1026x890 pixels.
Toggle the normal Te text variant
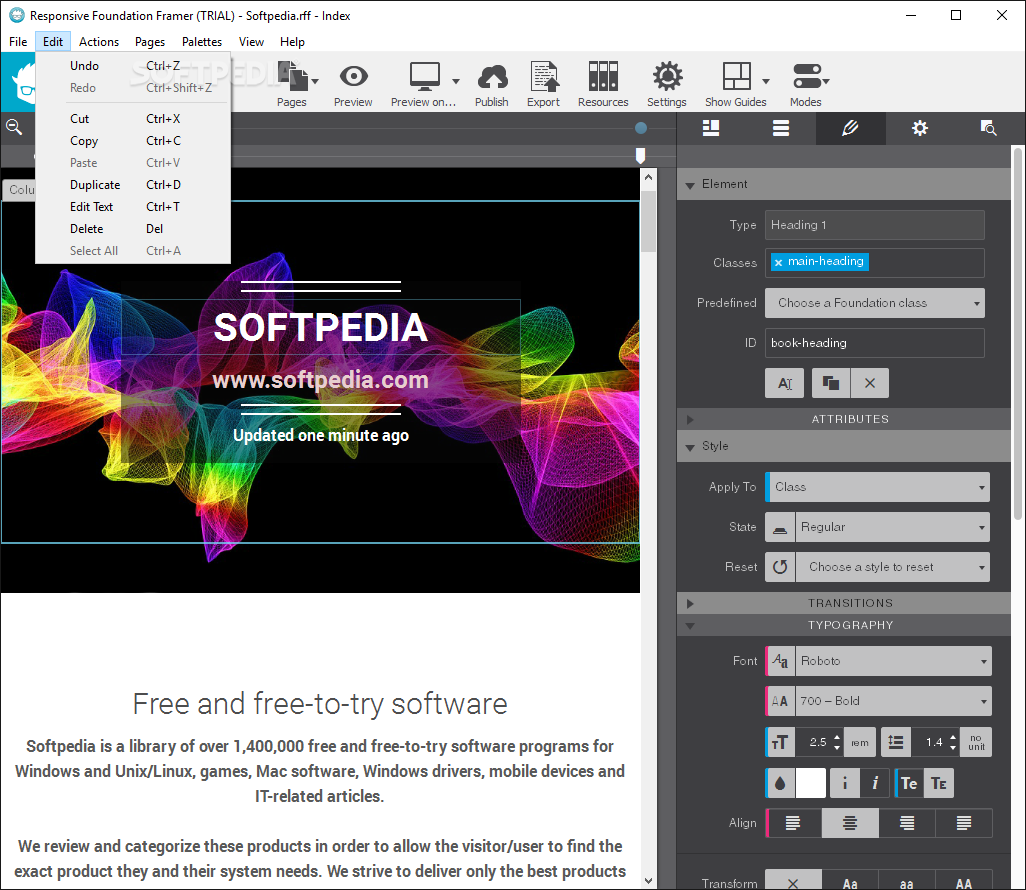tap(909, 783)
